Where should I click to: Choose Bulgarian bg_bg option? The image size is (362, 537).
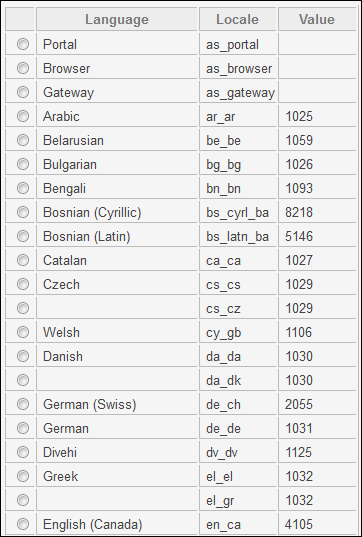(23, 164)
